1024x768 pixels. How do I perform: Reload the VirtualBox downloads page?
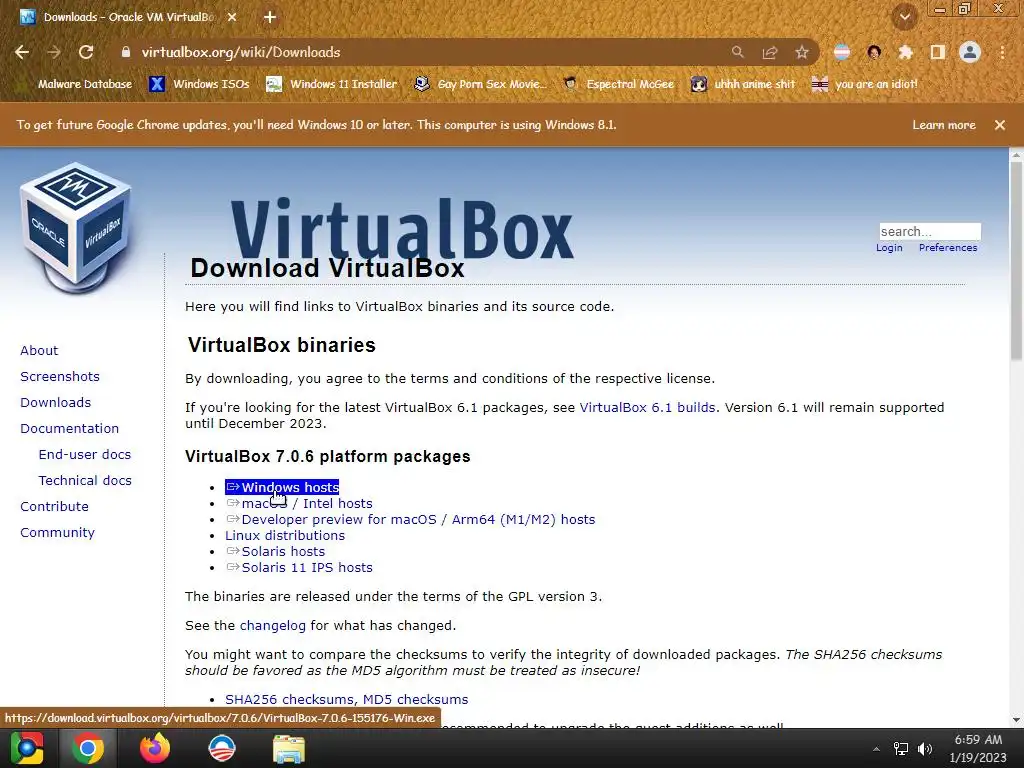pyautogui.click(x=86, y=52)
